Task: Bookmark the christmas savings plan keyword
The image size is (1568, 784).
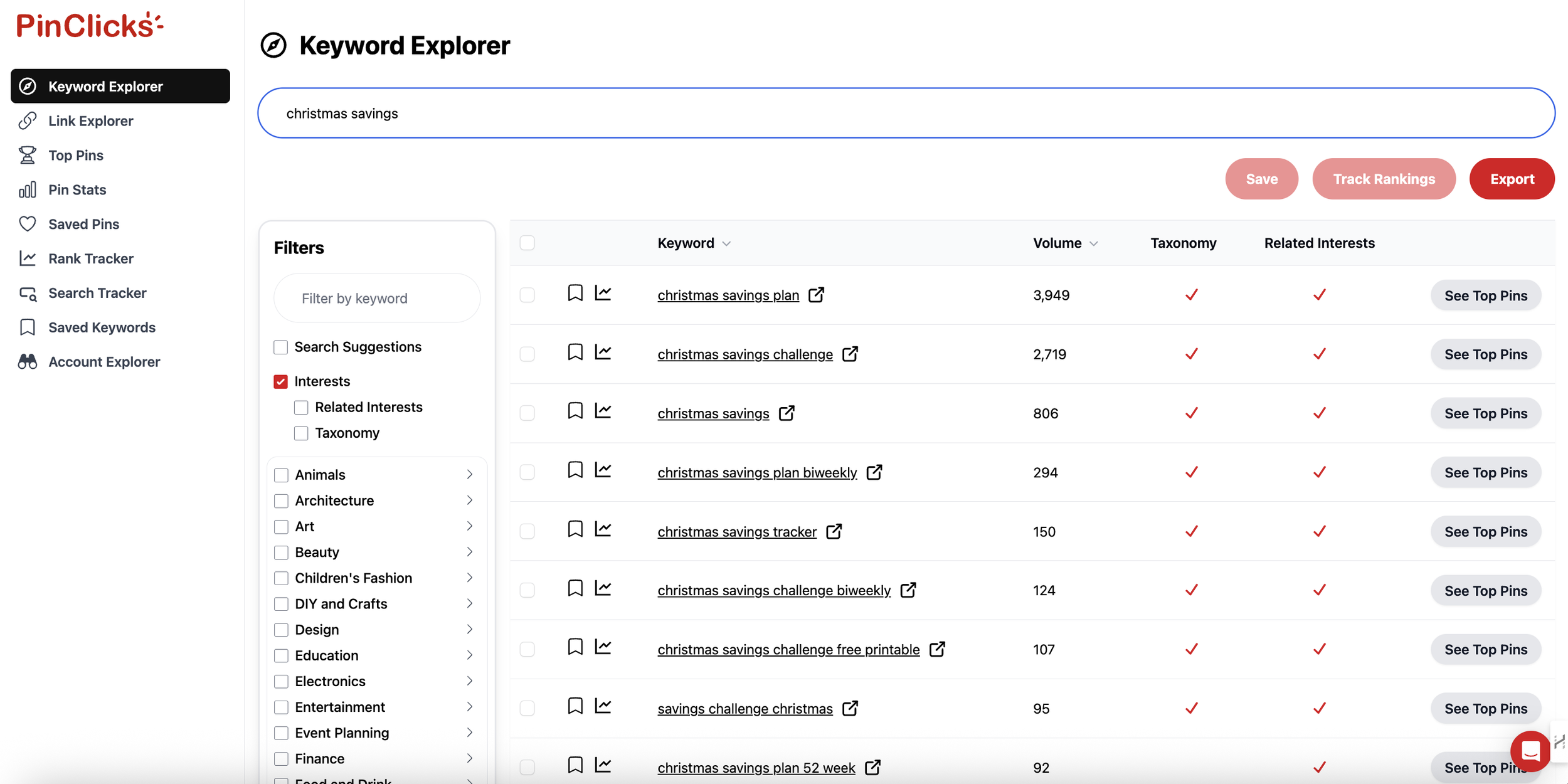Action: (x=575, y=294)
